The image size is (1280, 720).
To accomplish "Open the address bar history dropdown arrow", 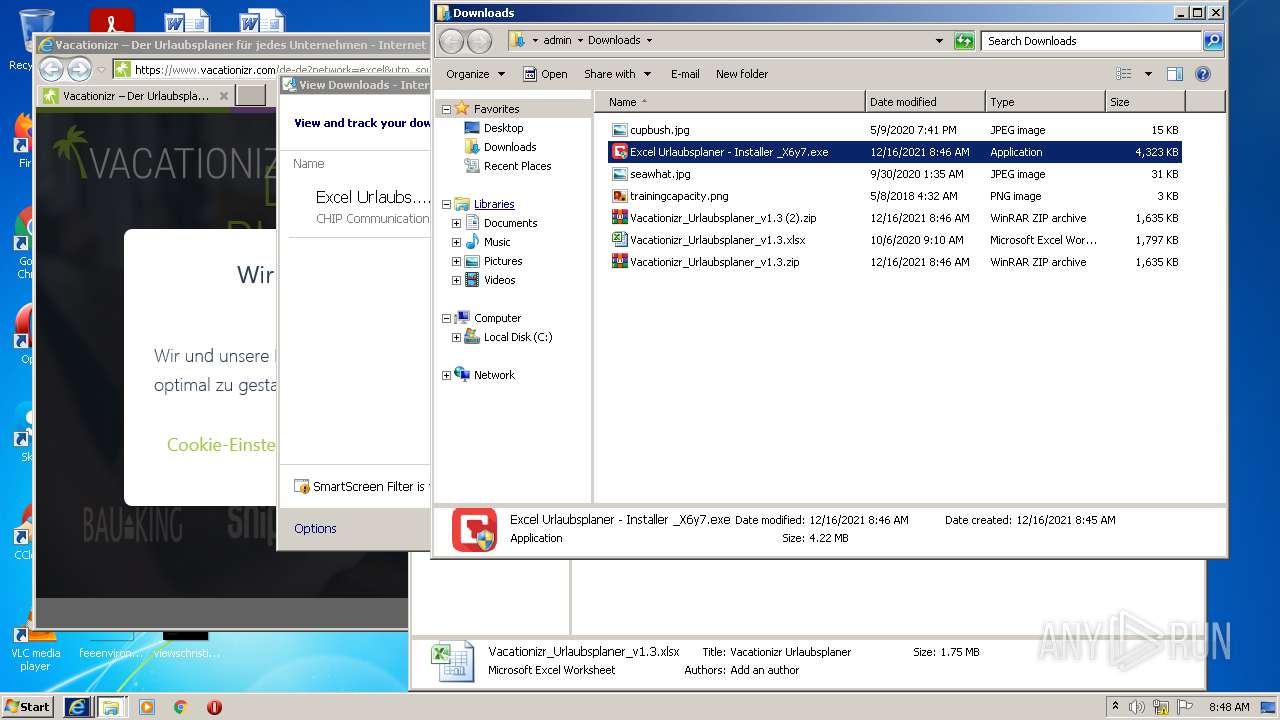I will pyautogui.click(x=939, y=41).
